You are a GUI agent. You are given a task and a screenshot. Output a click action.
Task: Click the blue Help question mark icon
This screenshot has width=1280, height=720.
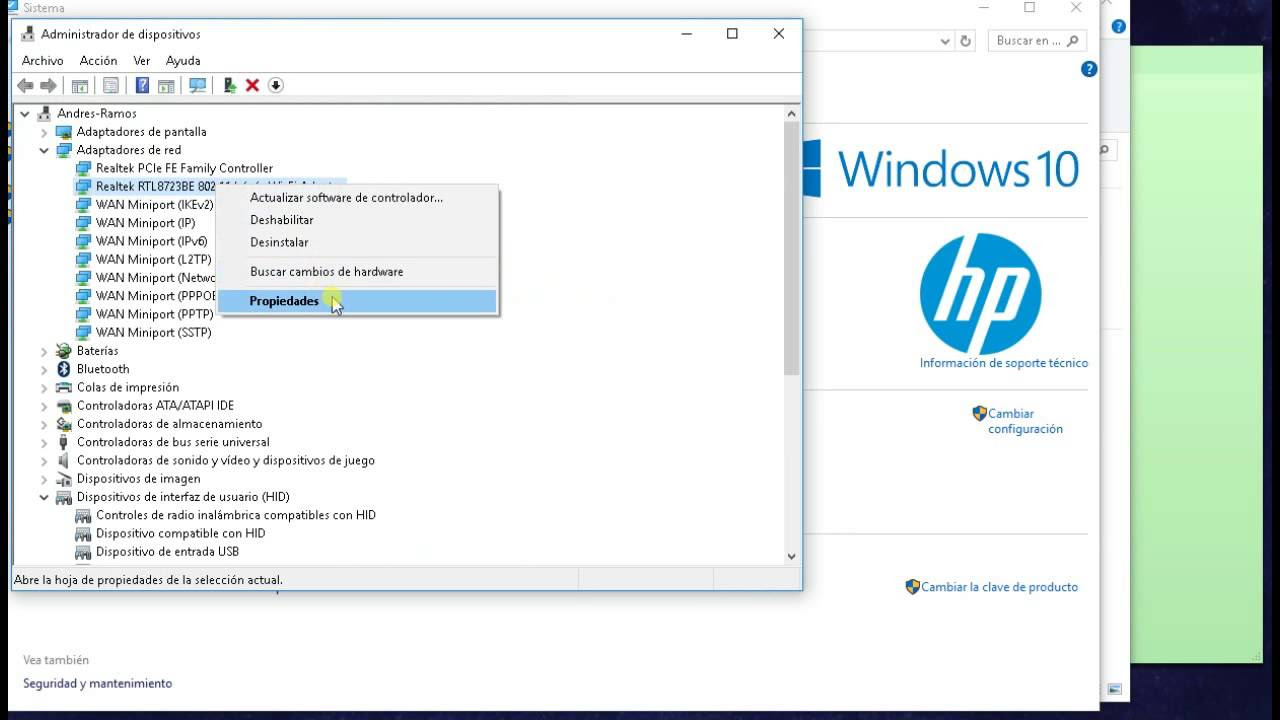pyautogui.click(x=143, y=86)
